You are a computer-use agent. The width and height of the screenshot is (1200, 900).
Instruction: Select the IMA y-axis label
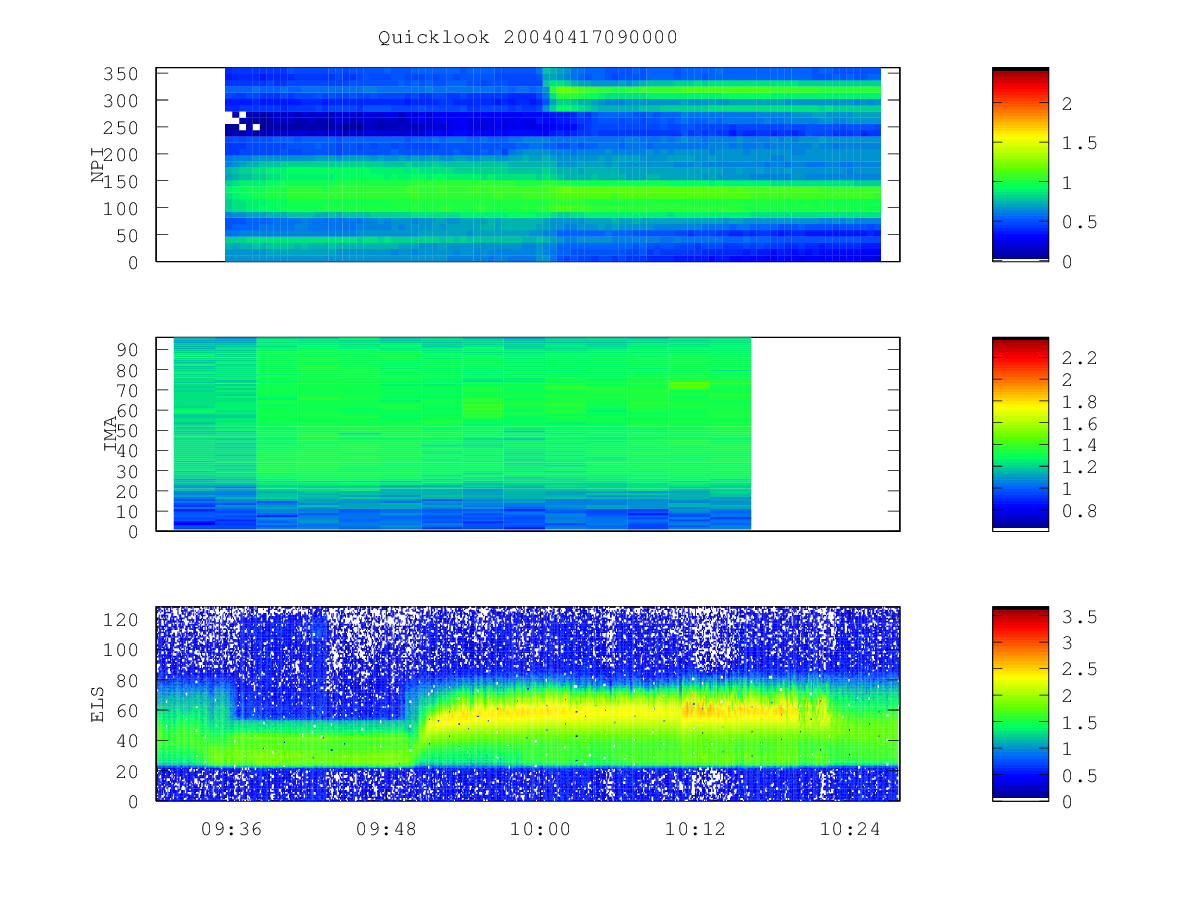[x=110, y=435]
